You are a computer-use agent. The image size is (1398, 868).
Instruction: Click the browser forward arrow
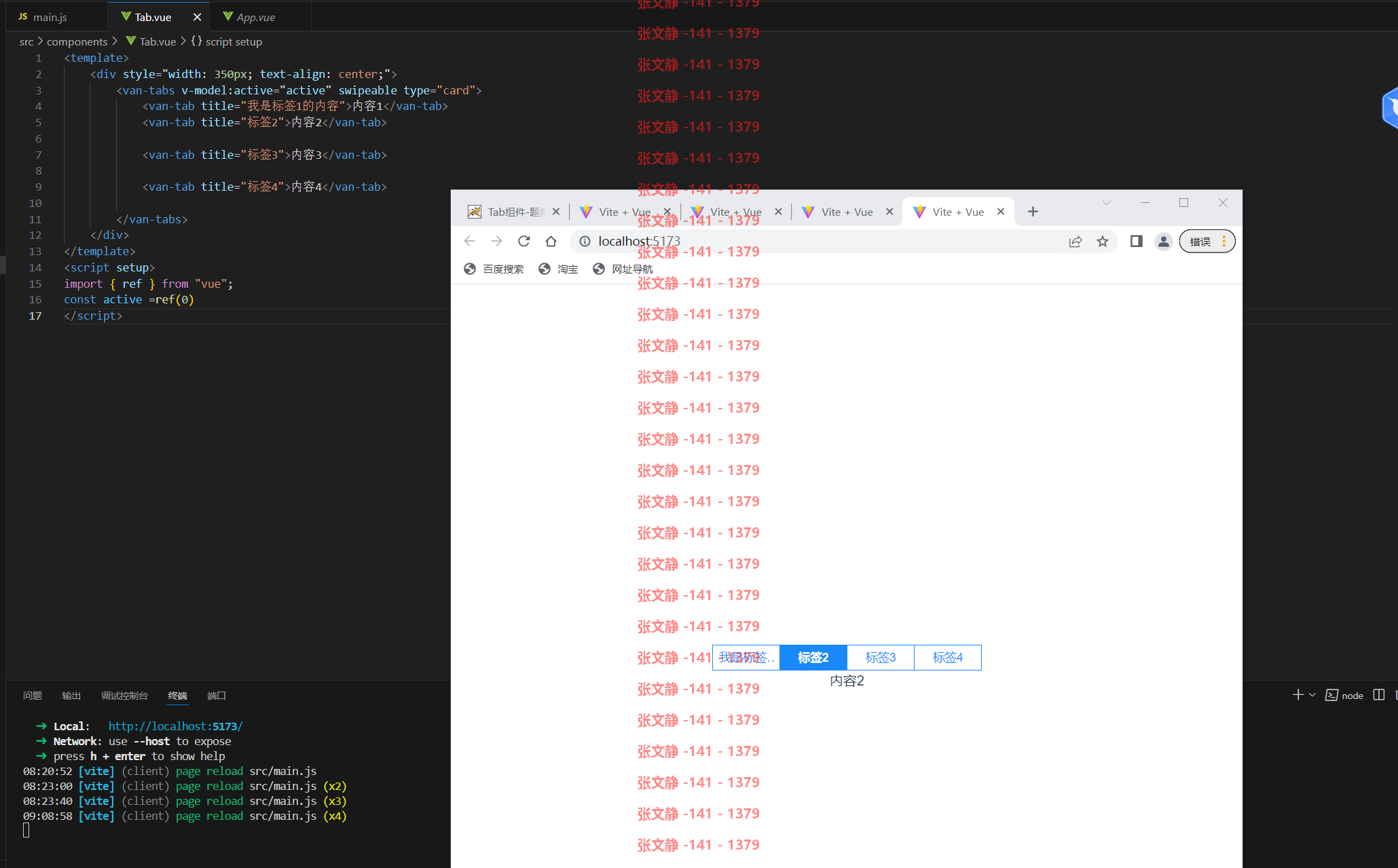pos(496,241)
